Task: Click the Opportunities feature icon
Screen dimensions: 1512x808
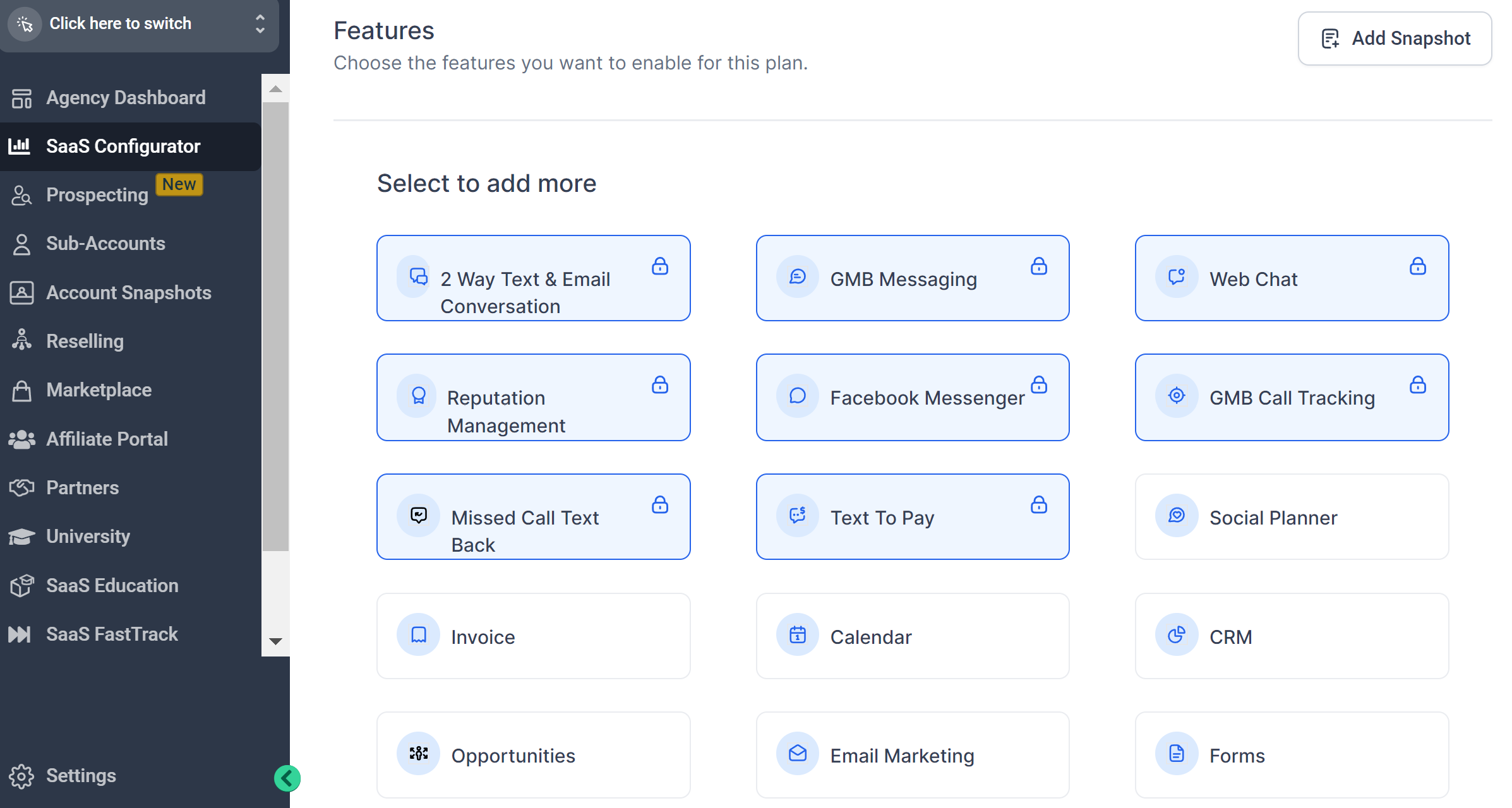Action: (x=418, y=754)
